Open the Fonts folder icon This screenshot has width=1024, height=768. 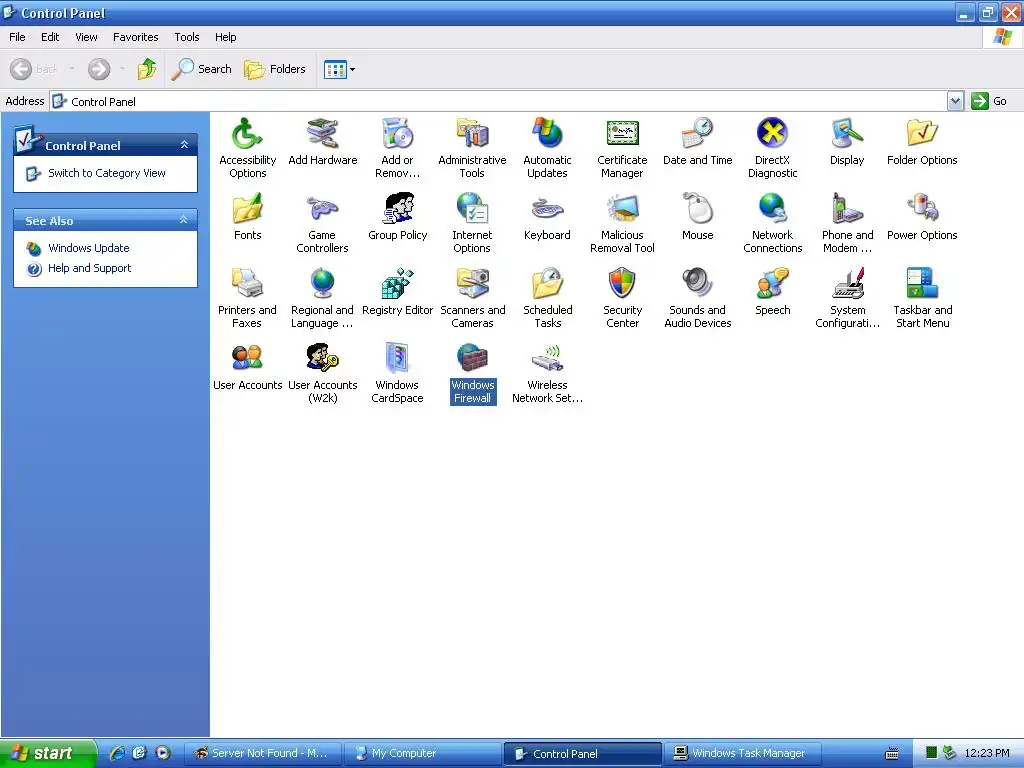click(x=248, y=209)
